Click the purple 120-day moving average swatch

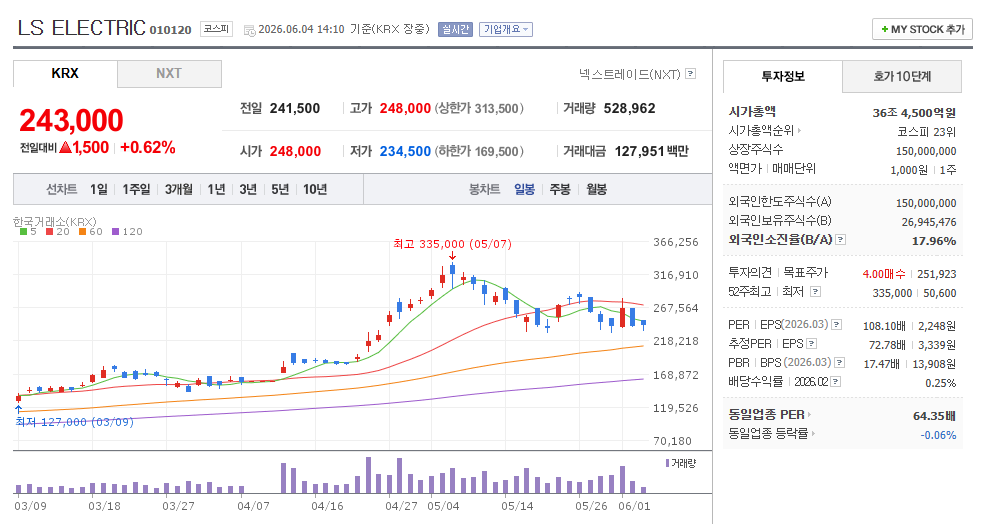[115, 231]
